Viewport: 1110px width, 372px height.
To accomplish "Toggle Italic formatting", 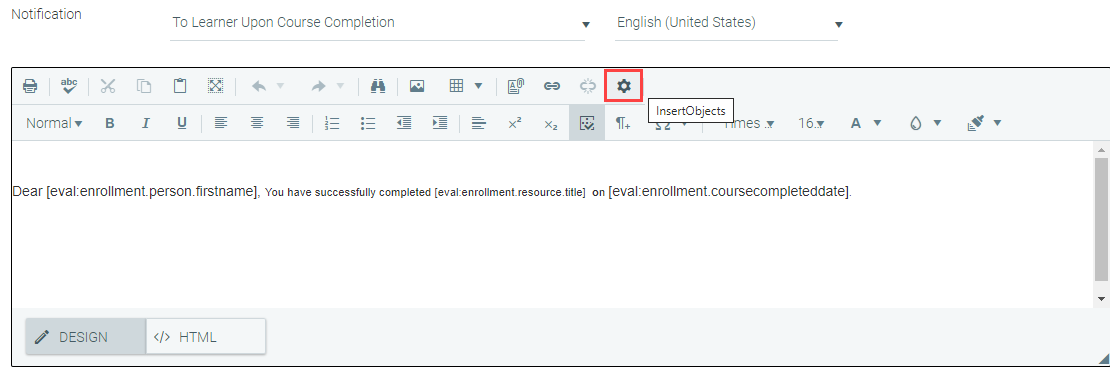I will click(x=146, y=123).
